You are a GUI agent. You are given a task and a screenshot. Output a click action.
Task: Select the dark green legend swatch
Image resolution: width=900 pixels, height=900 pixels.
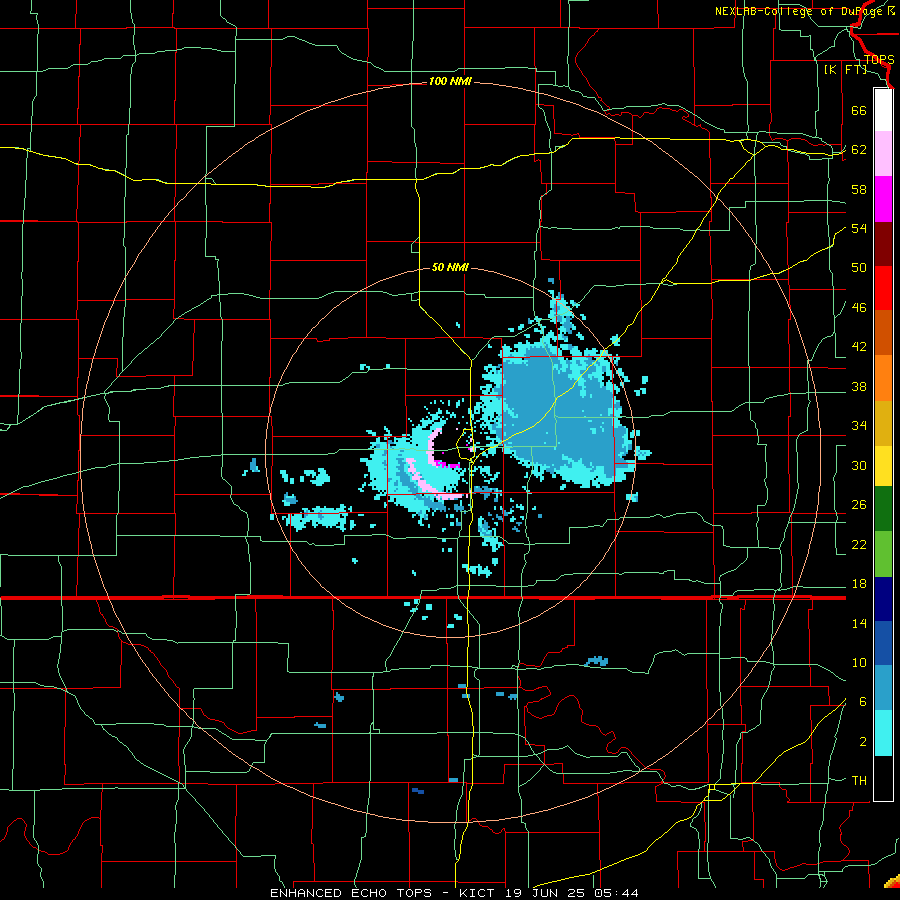pyautogui.click(x=883, y=509)
